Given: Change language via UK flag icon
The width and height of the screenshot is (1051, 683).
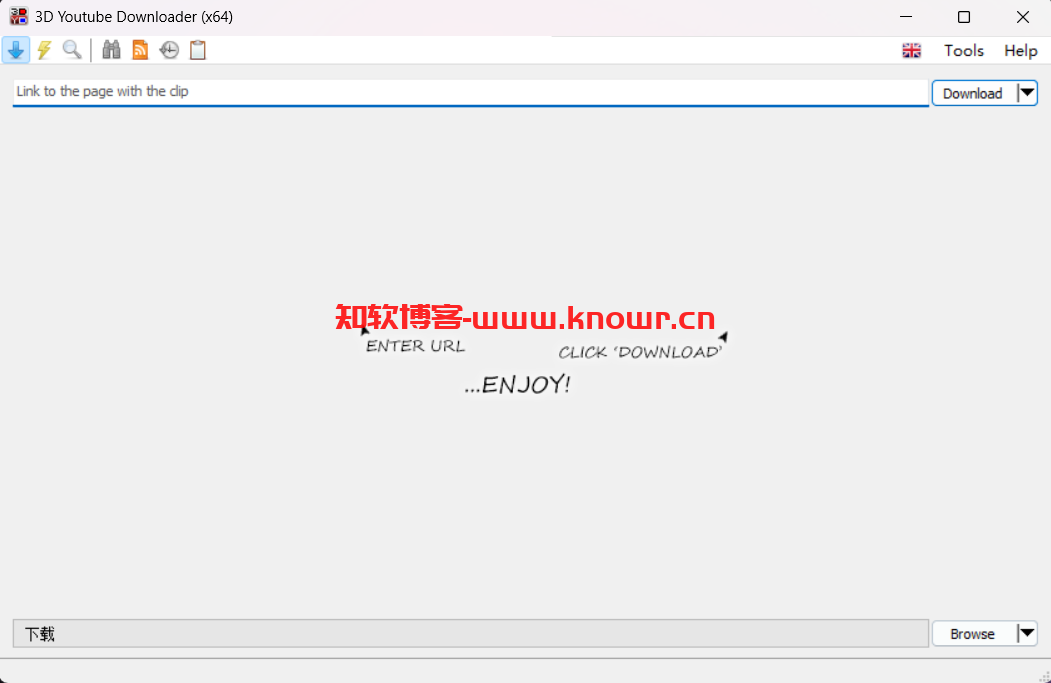Looking at the screenshot, I should [912, 50].
